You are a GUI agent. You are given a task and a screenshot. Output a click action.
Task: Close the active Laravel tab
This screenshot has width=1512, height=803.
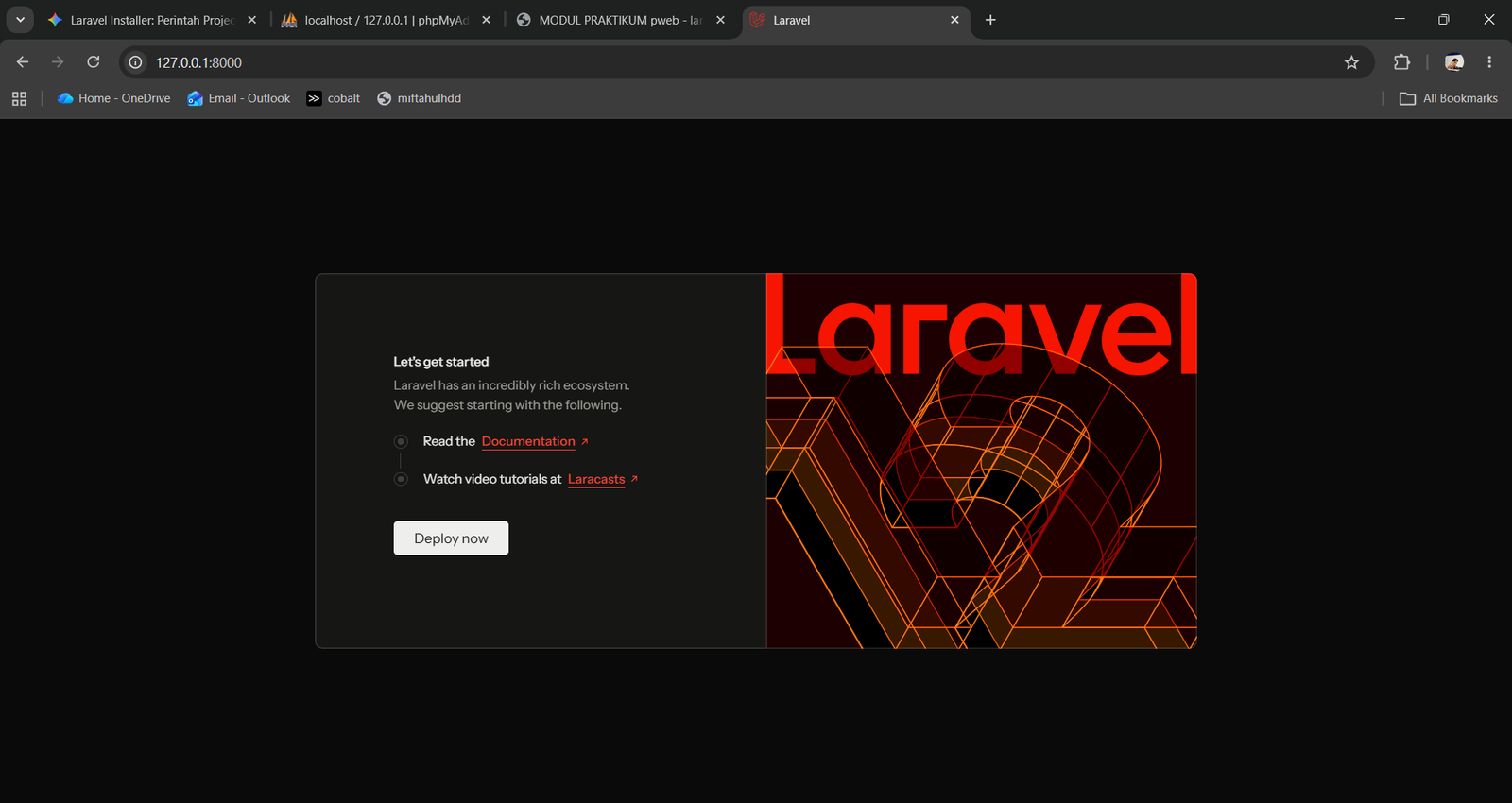954,20
